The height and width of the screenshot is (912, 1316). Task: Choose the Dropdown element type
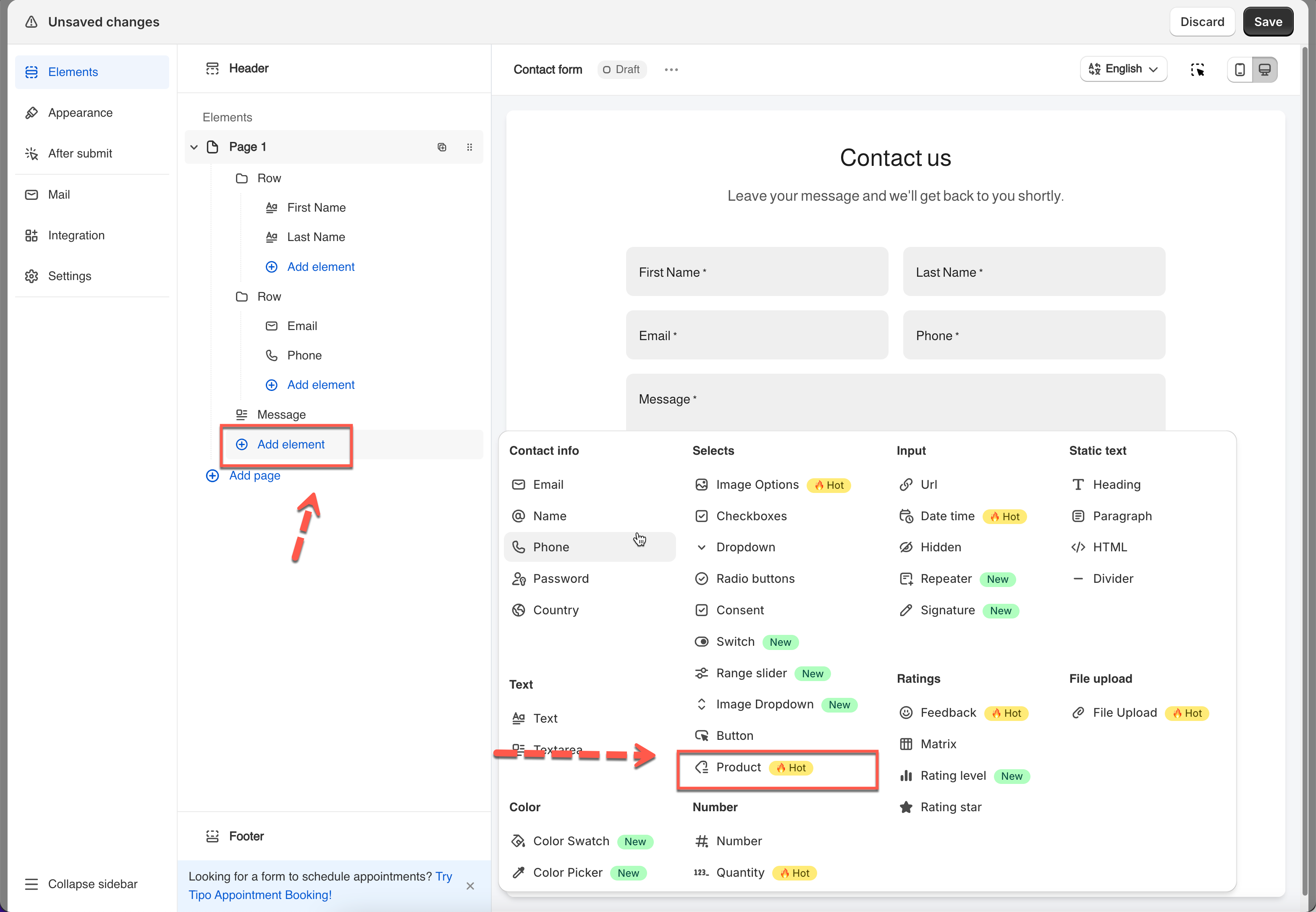(x=745, y=548)
